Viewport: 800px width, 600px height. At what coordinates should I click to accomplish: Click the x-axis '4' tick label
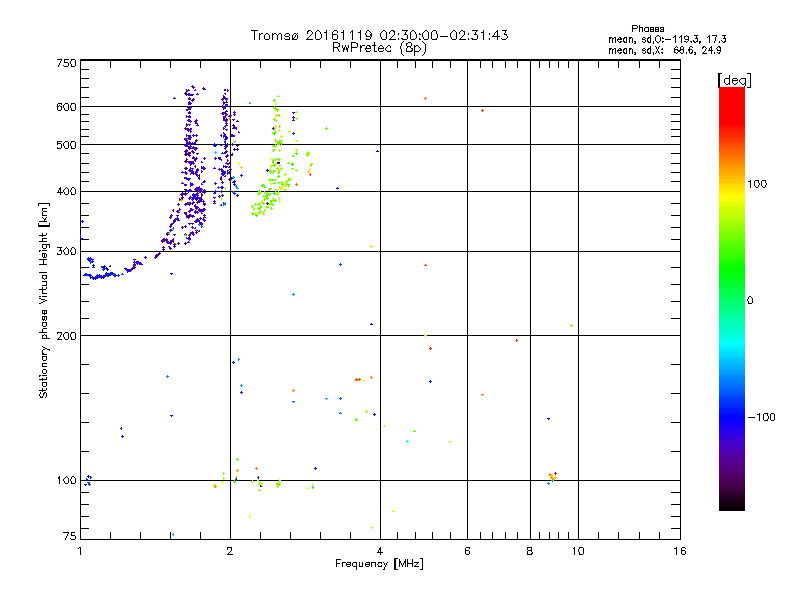(x=380, y=551)
